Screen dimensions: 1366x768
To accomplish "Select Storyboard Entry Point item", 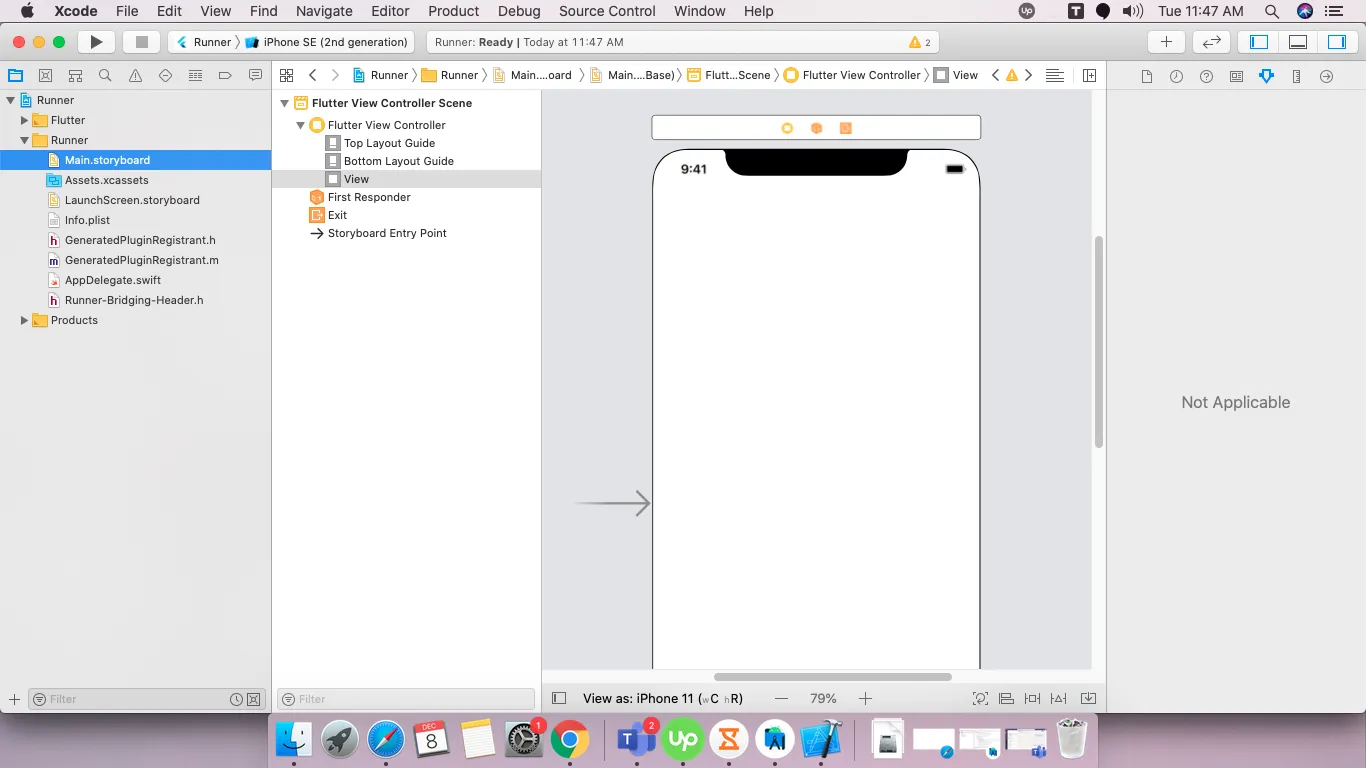I will [x=387, y=233].
